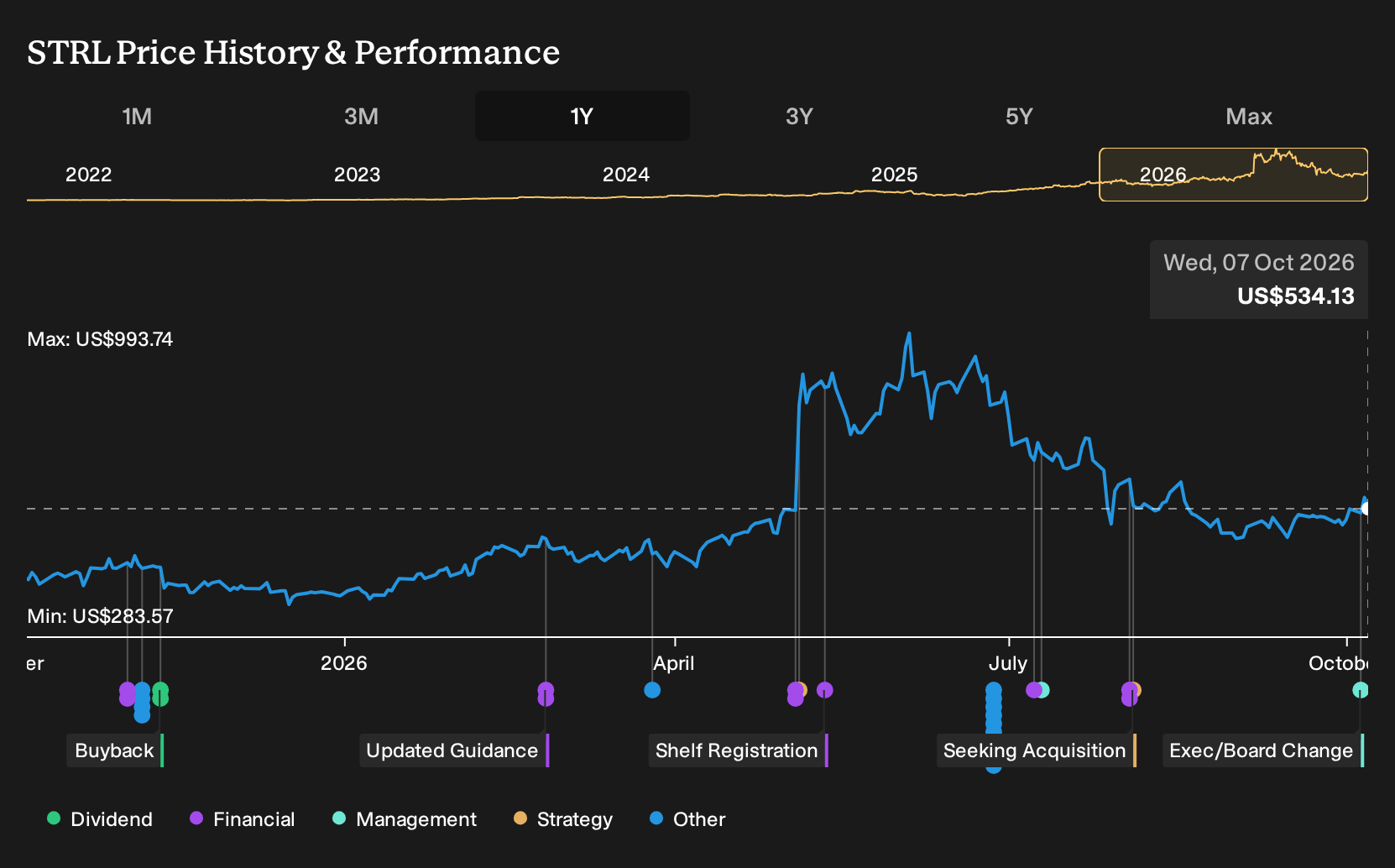The image size is (1395, 868).
Task: Click the green Dividend dot above Buyback
Action: 160,690
